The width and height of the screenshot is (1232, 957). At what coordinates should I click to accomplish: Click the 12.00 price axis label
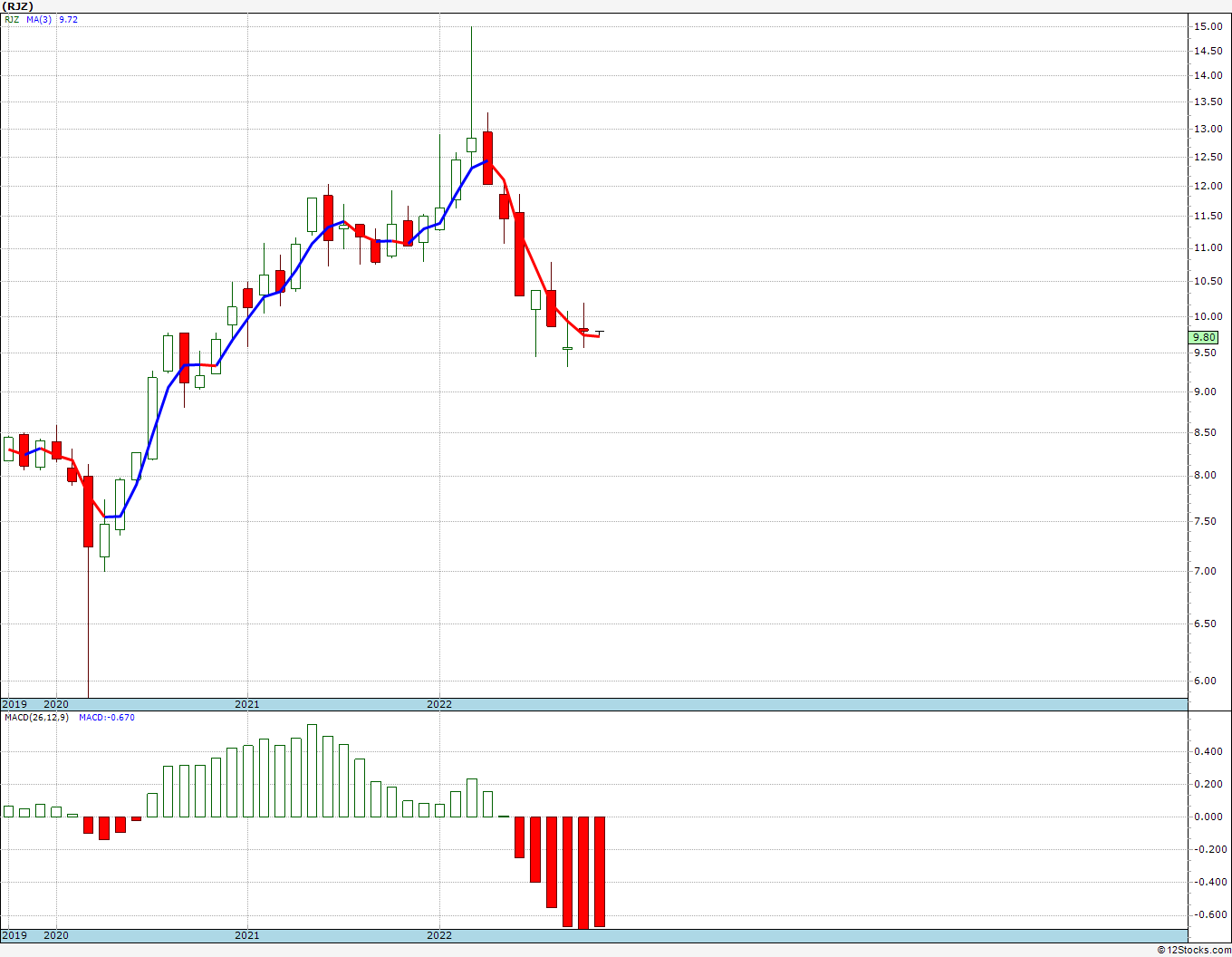[1207, 186]
